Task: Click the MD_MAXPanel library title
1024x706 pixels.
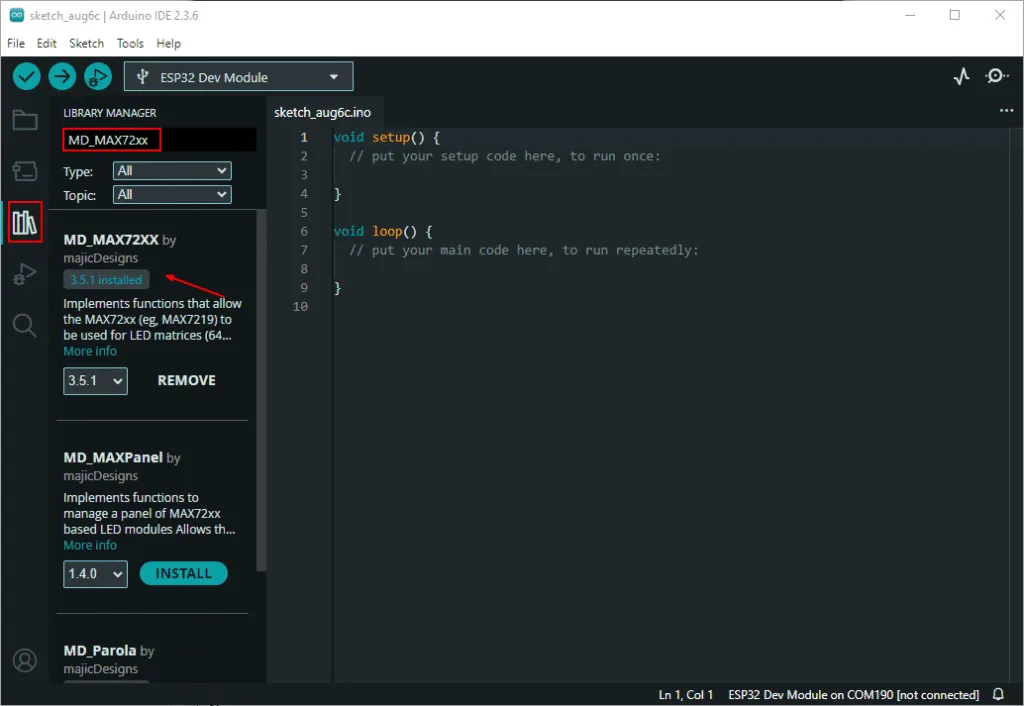Action: click(113, 458)
